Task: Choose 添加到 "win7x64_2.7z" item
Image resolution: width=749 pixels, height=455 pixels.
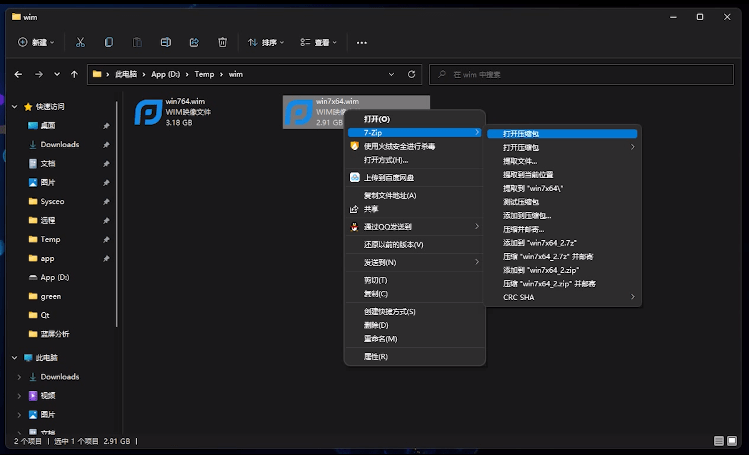Action: click(x=562, y=243)
